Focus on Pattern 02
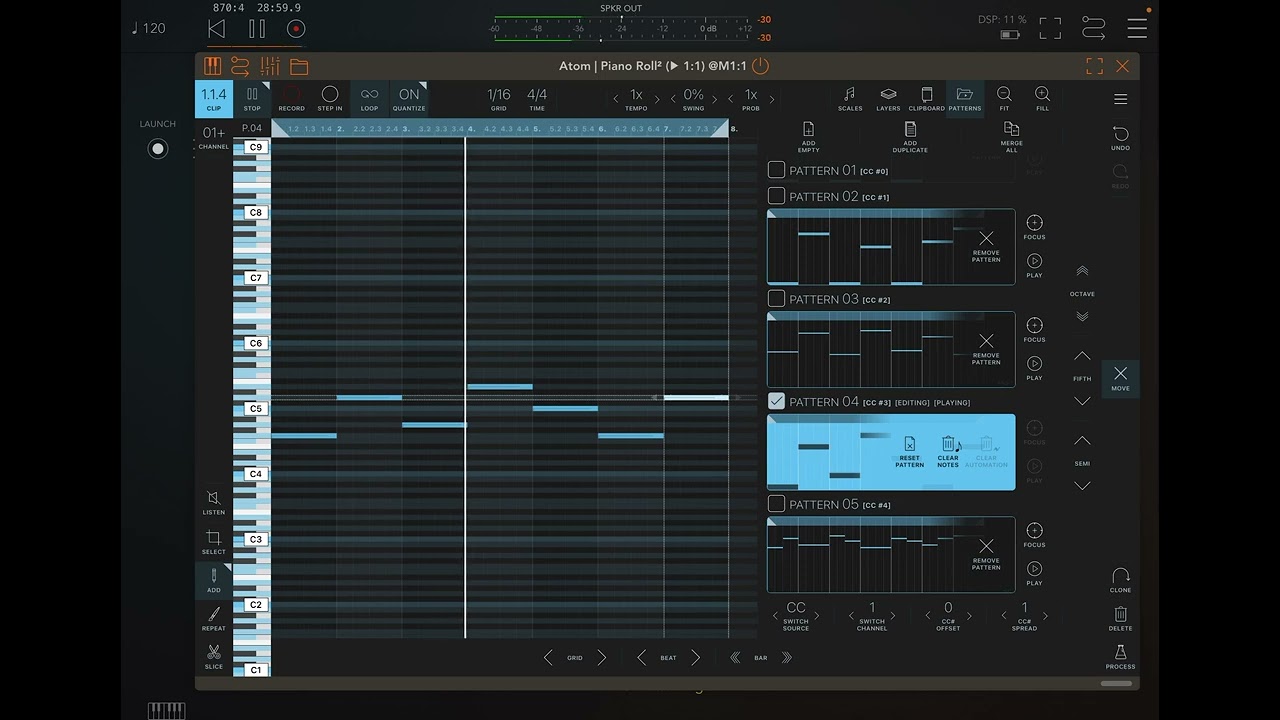The width and height of the screenshot is (1280, 720). [1034, 227]
